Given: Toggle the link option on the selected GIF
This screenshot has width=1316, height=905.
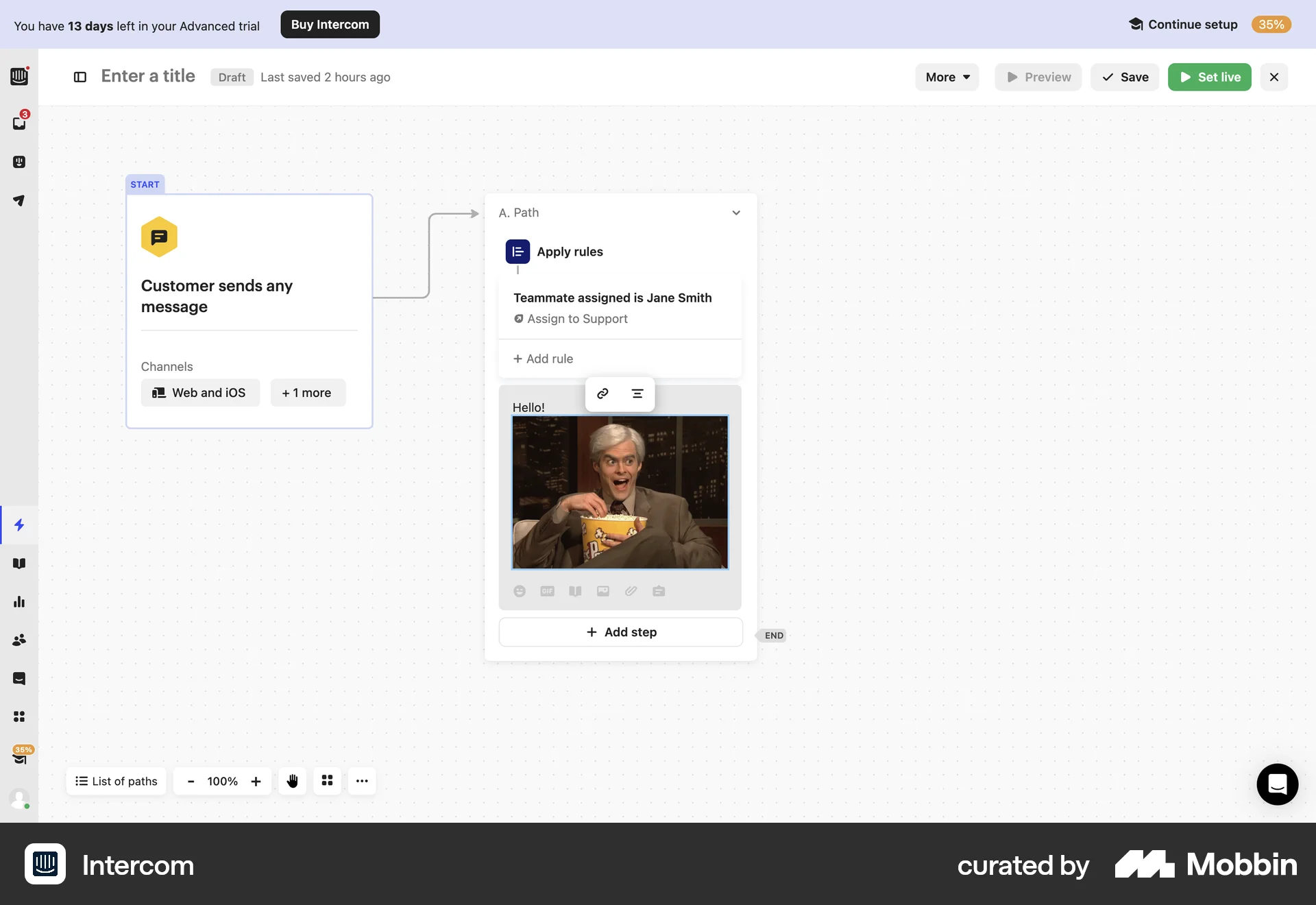Looking at the screenshot, I should (602, 394).
